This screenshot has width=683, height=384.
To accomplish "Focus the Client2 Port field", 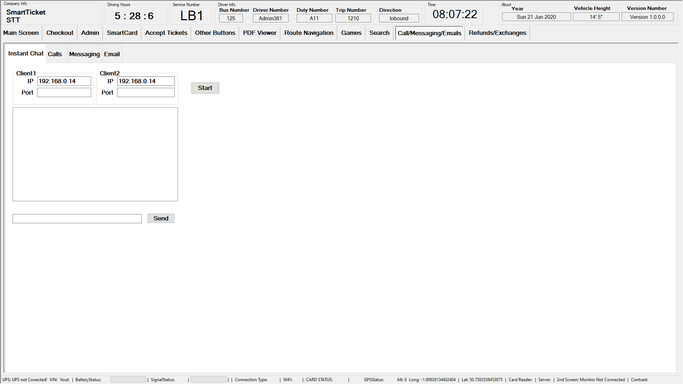I will (146, 92).
